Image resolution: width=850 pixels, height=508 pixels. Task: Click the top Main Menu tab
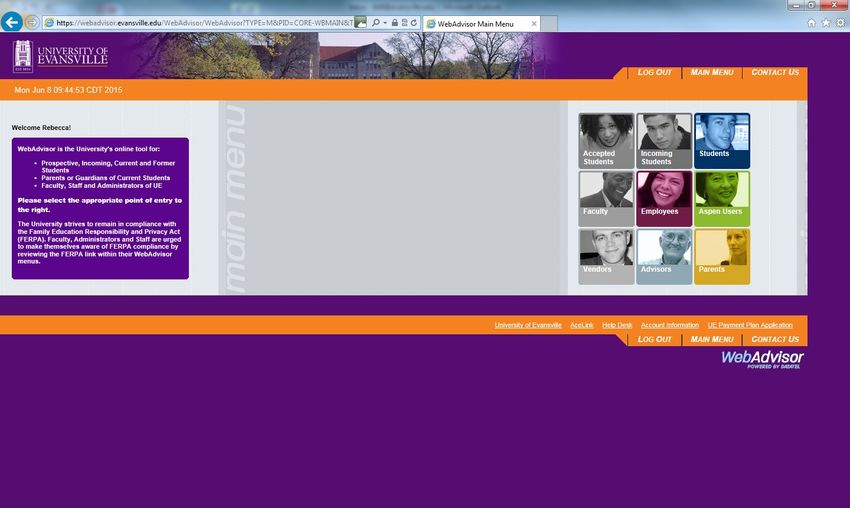tap(712, 72)
